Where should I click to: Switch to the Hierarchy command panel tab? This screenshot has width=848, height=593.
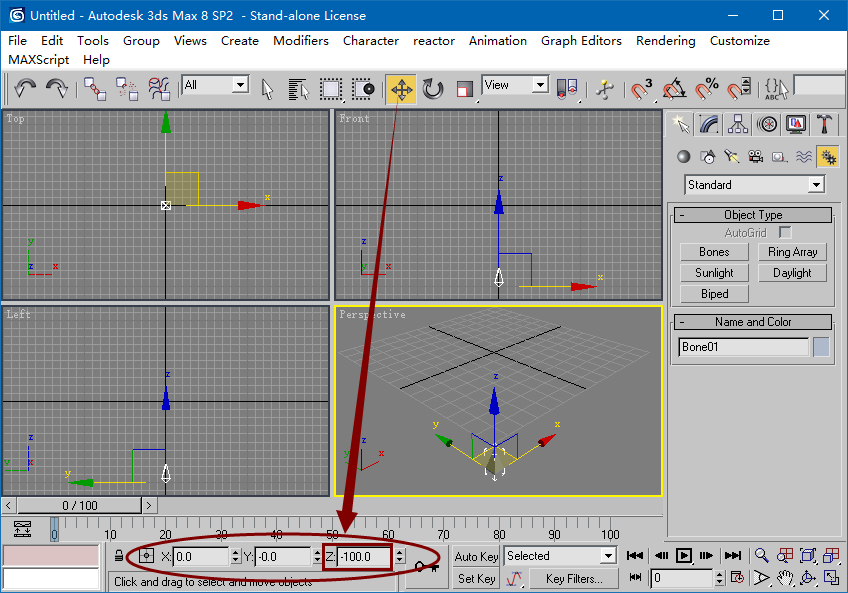click(x=738, y=124)
